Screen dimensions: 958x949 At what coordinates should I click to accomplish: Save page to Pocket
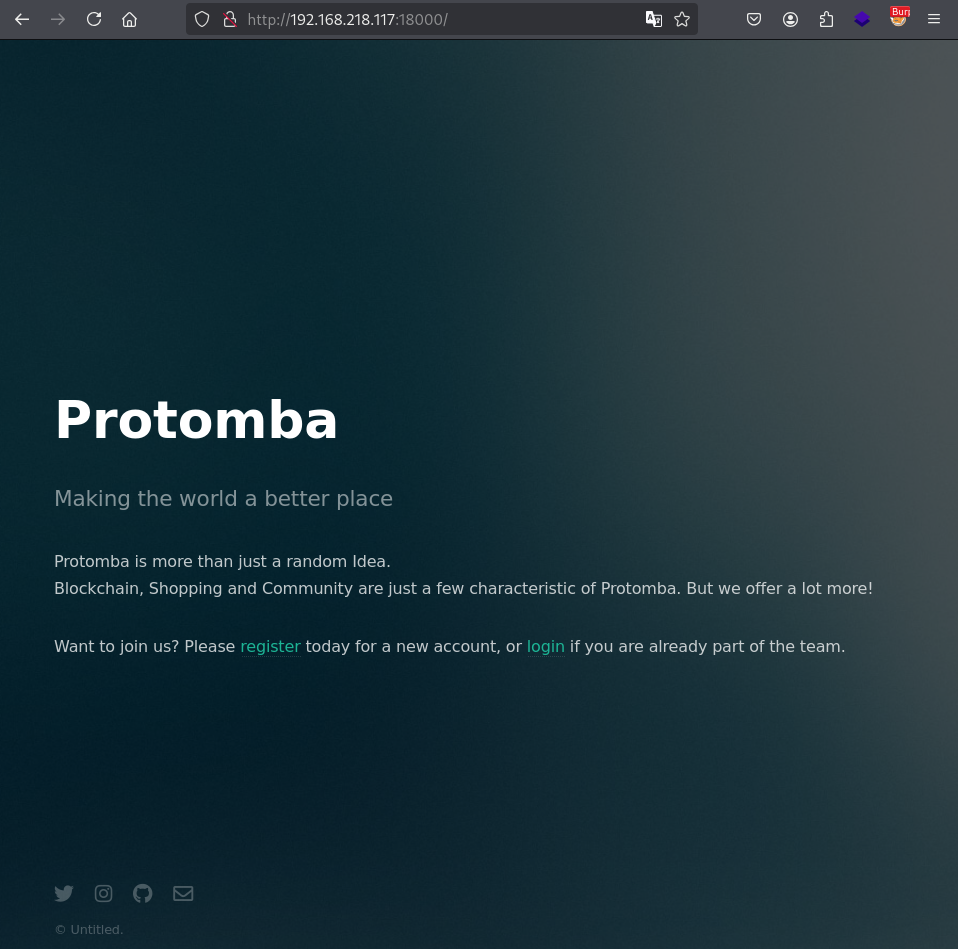[754, 20]
